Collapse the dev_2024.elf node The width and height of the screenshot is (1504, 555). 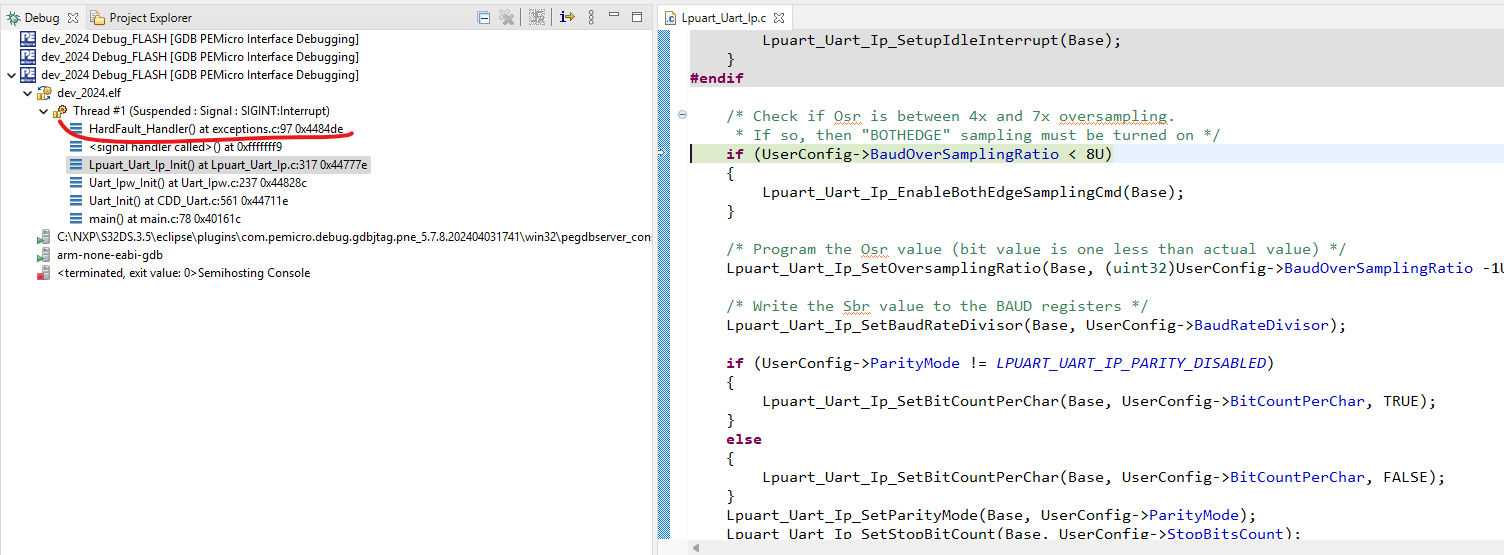click(x=27, y=93)
